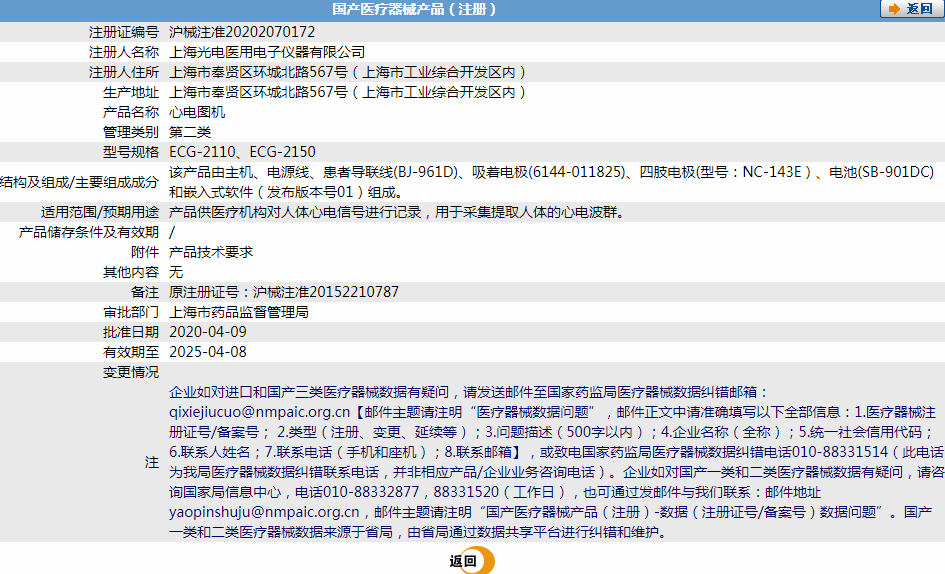Screen dimensions: 945x574
Task: Click attachment value 产品技术要求
Action: pos(211,252)
